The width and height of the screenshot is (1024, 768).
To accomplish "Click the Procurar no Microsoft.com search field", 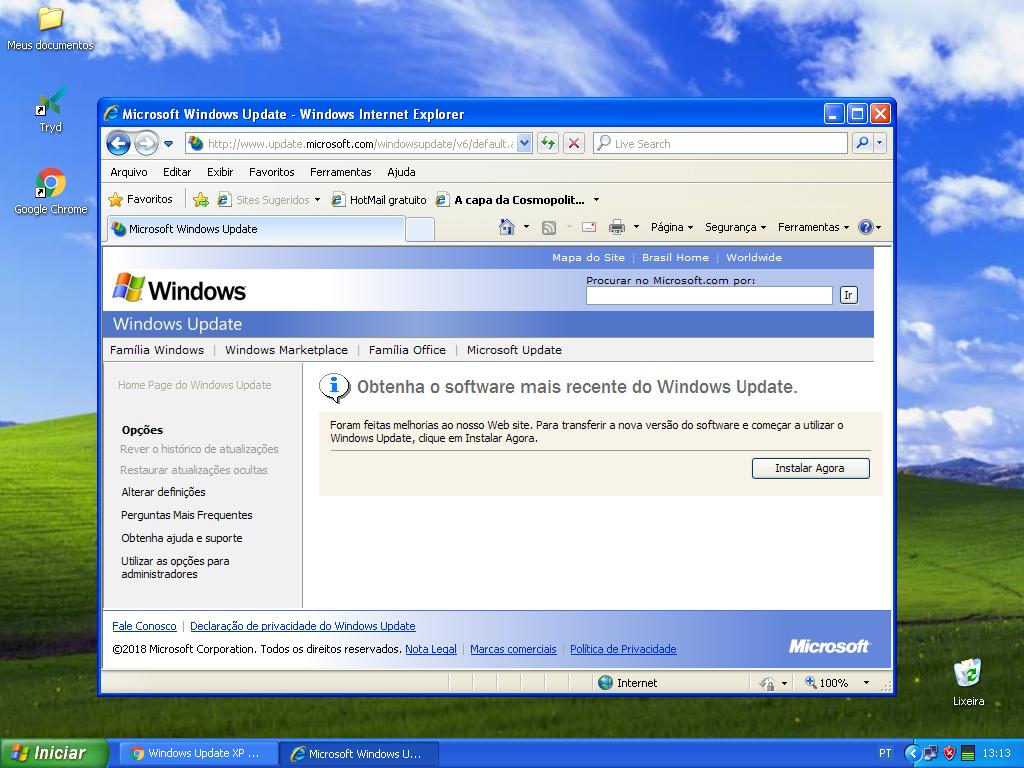I will (709, 295).
